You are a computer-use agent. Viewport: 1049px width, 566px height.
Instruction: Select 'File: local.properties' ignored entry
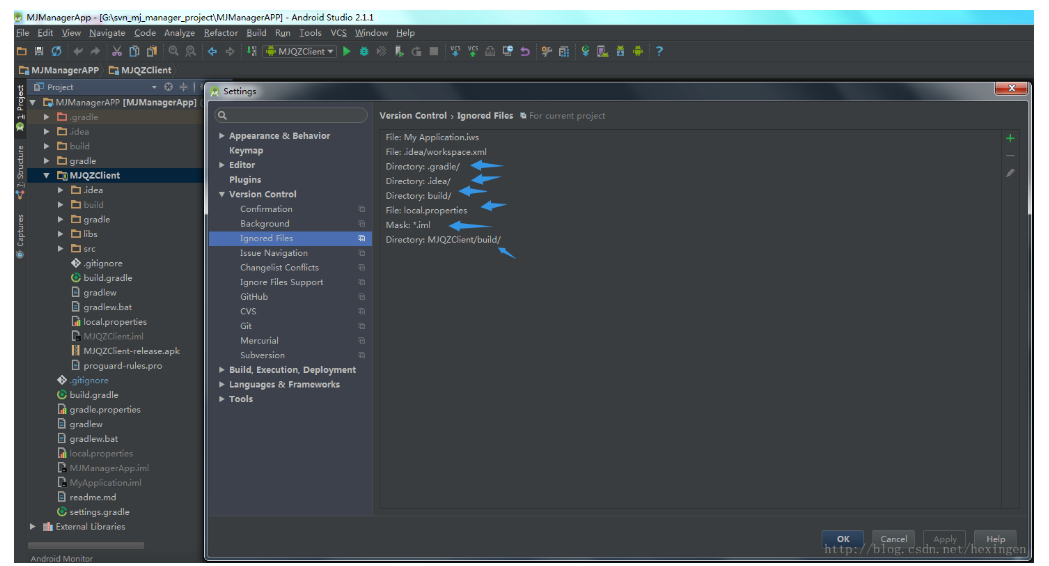(x=426, y=210)
